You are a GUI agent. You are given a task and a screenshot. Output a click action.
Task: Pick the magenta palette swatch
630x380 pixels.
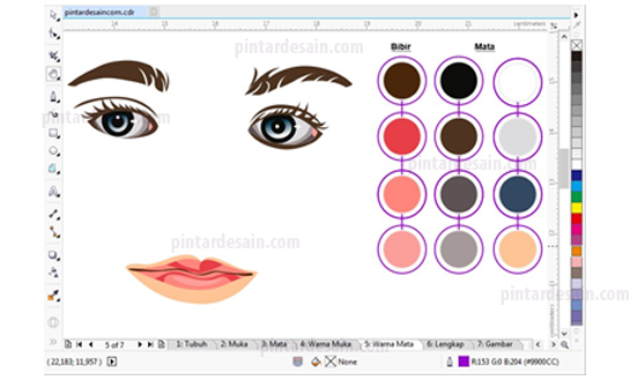(x=577, y=229)
